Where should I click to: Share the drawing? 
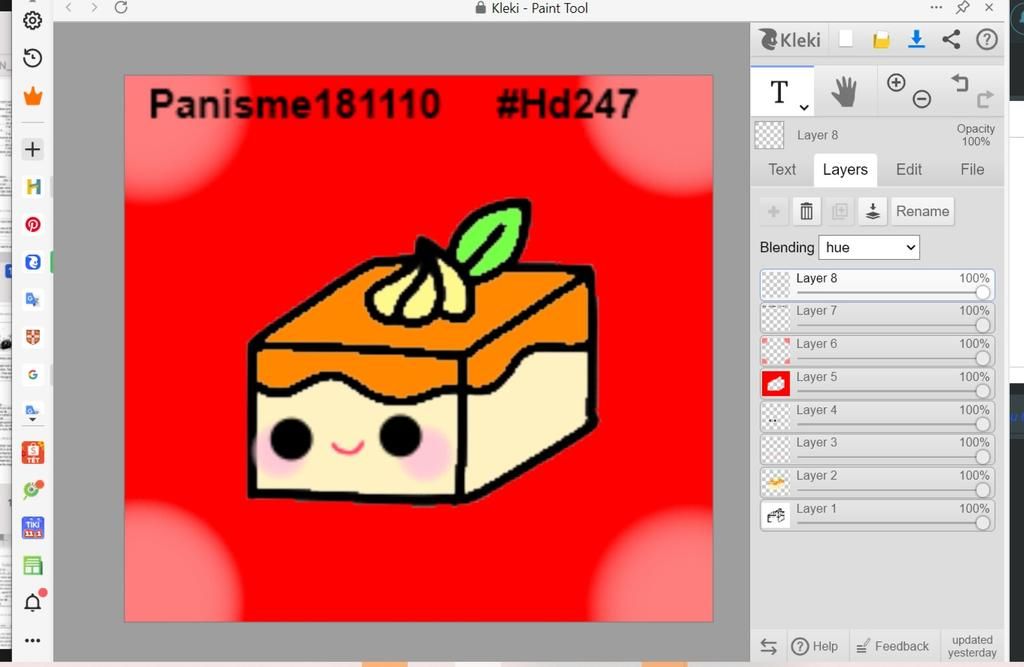pos(952,39)
